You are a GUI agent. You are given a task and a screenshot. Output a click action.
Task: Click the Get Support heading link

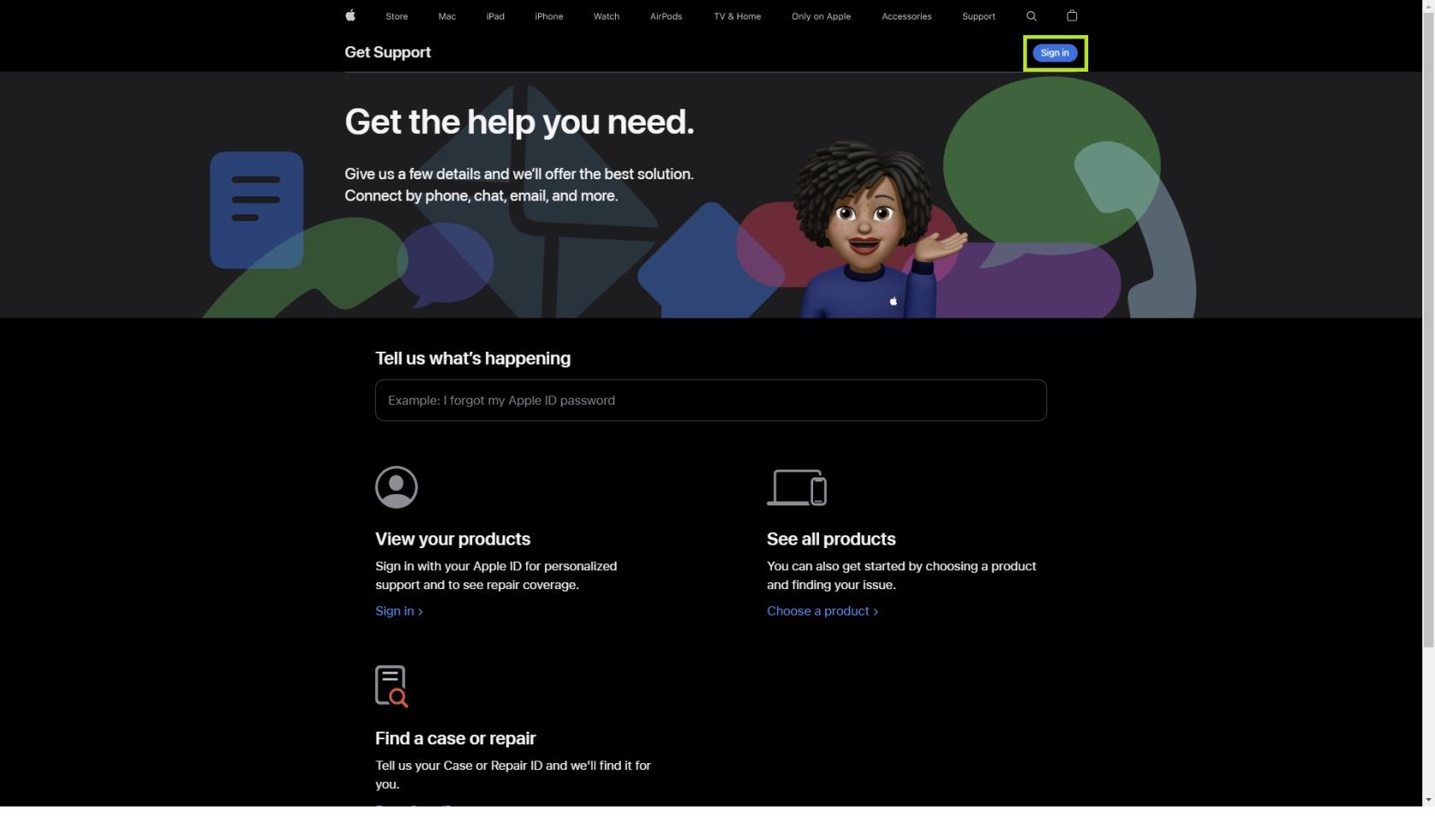tap(388, 52)
